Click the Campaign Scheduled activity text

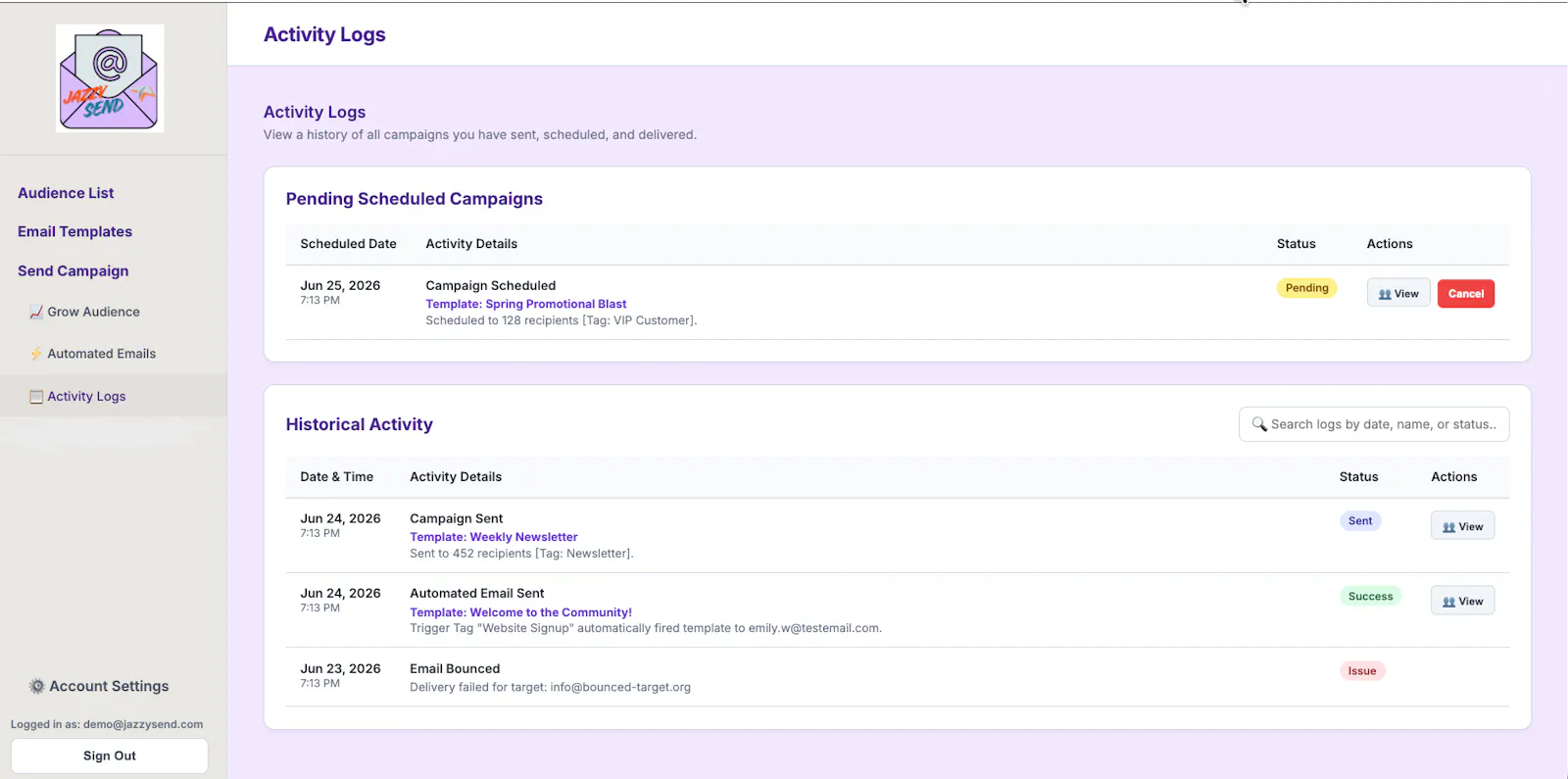coord(491,285)
